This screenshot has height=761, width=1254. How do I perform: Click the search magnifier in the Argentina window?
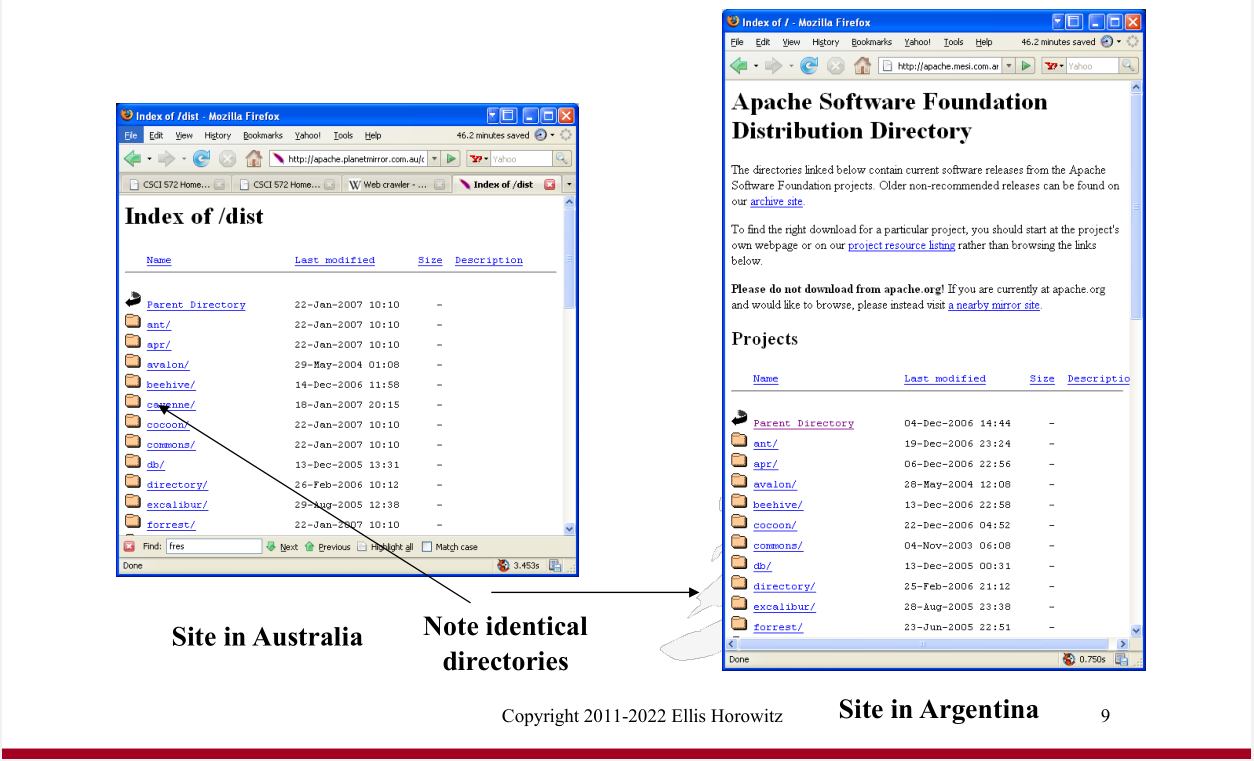pos(1128,66)
